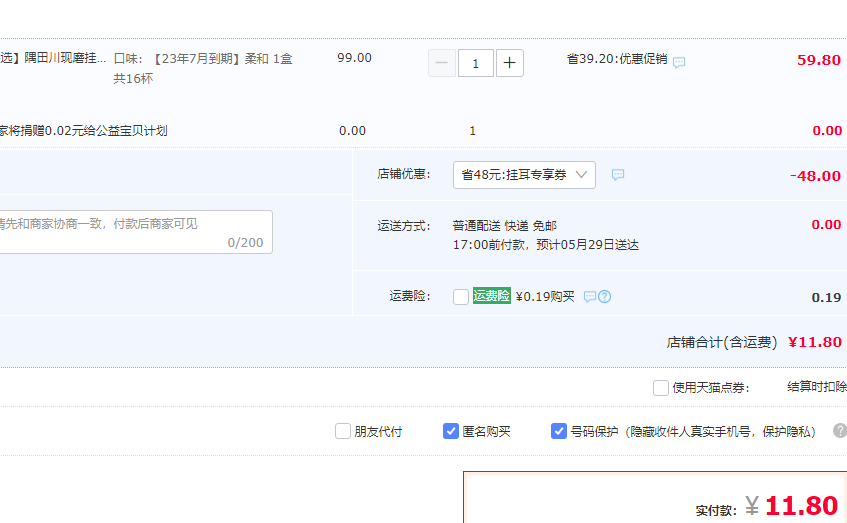Click the flavor description 柔和 1盒 text

pyautogui.click(x=268, y=59)
